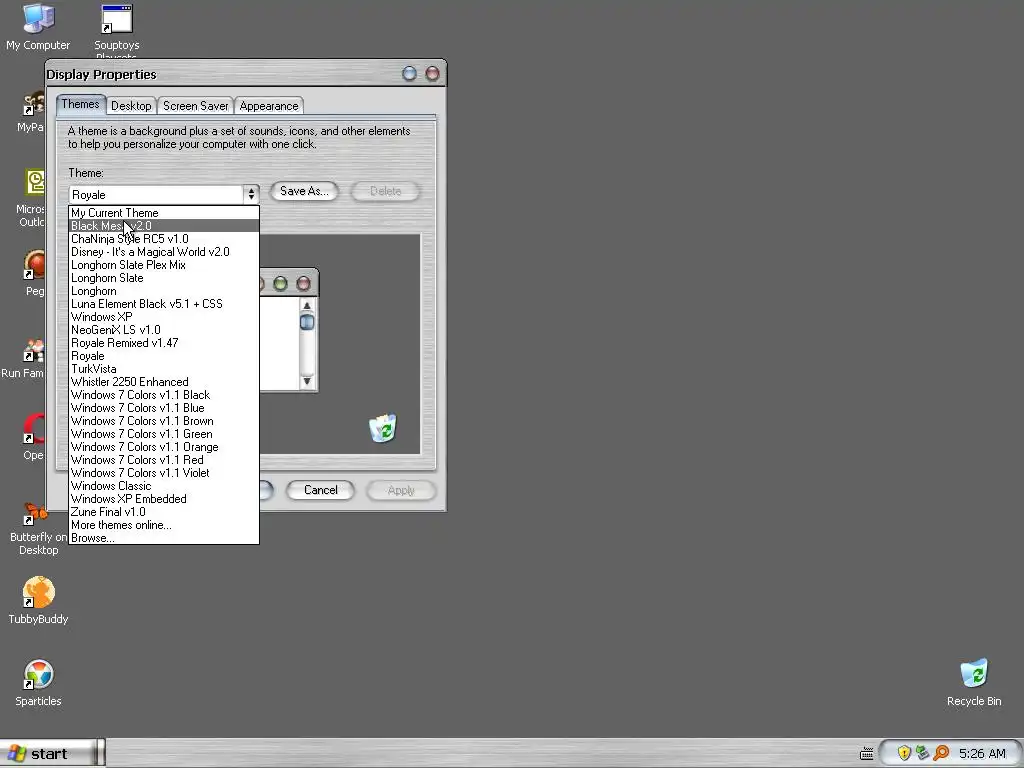Select Whistler 2250 Enhanced theme
Viewport: 1024px width, 768px height.
pos(164,382)
